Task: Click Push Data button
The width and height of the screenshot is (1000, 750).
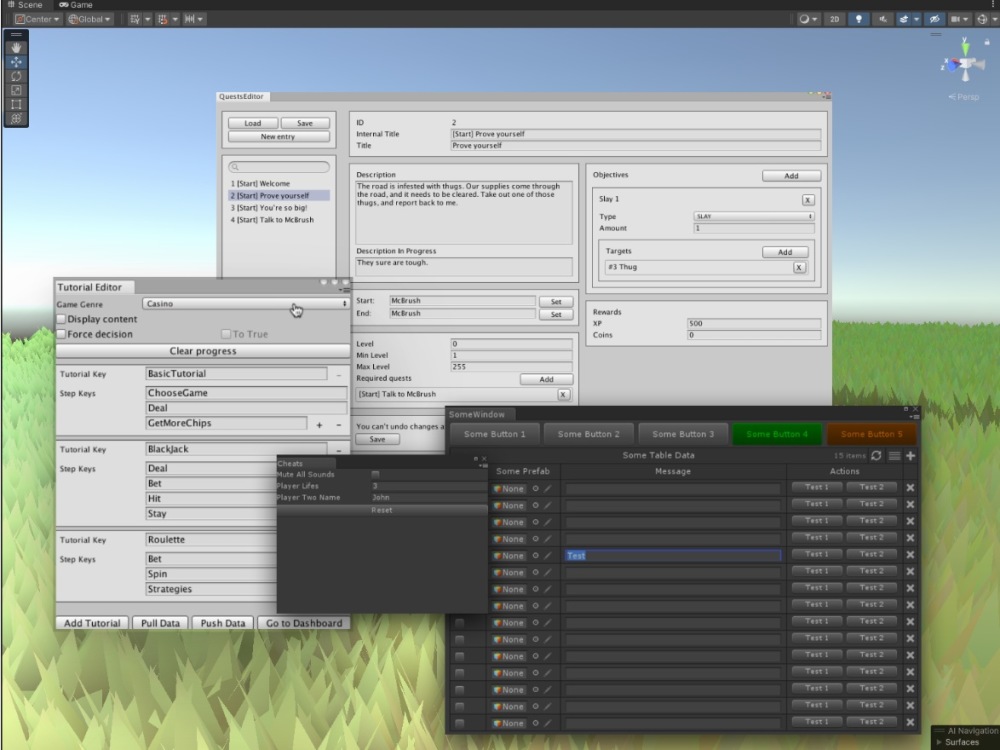Action: coord(223,623)
